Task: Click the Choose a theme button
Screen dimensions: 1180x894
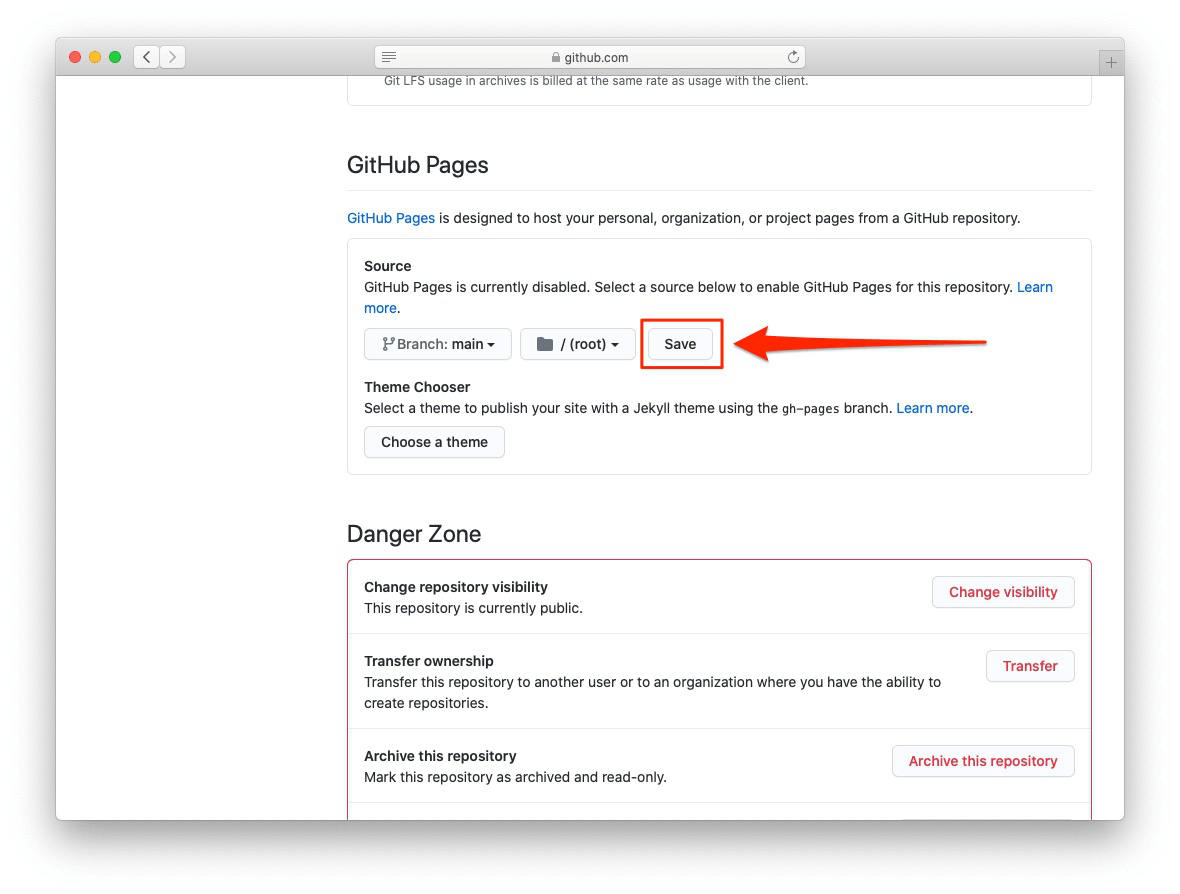Action: click(x=434, y=442)
